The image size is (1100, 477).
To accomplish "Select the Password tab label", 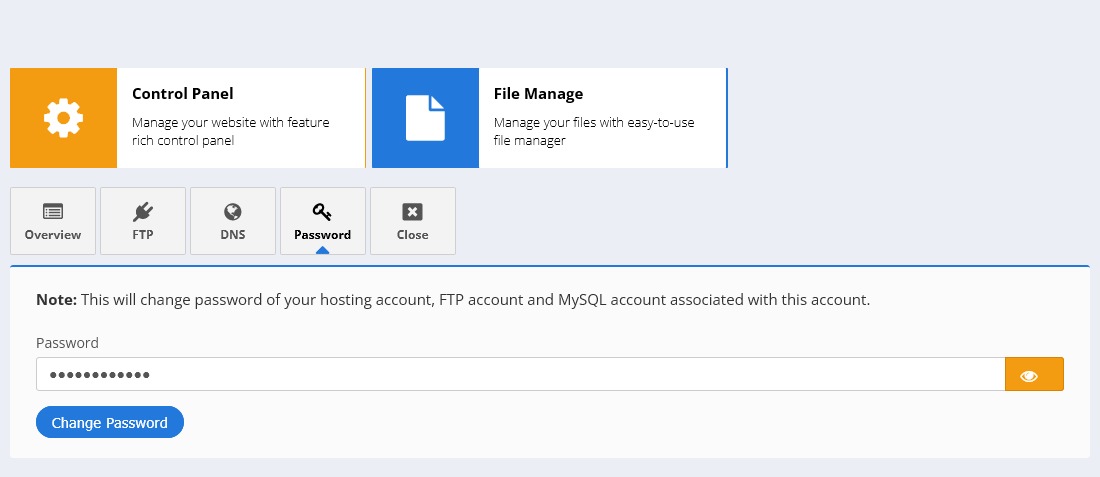I will (322, 235).
